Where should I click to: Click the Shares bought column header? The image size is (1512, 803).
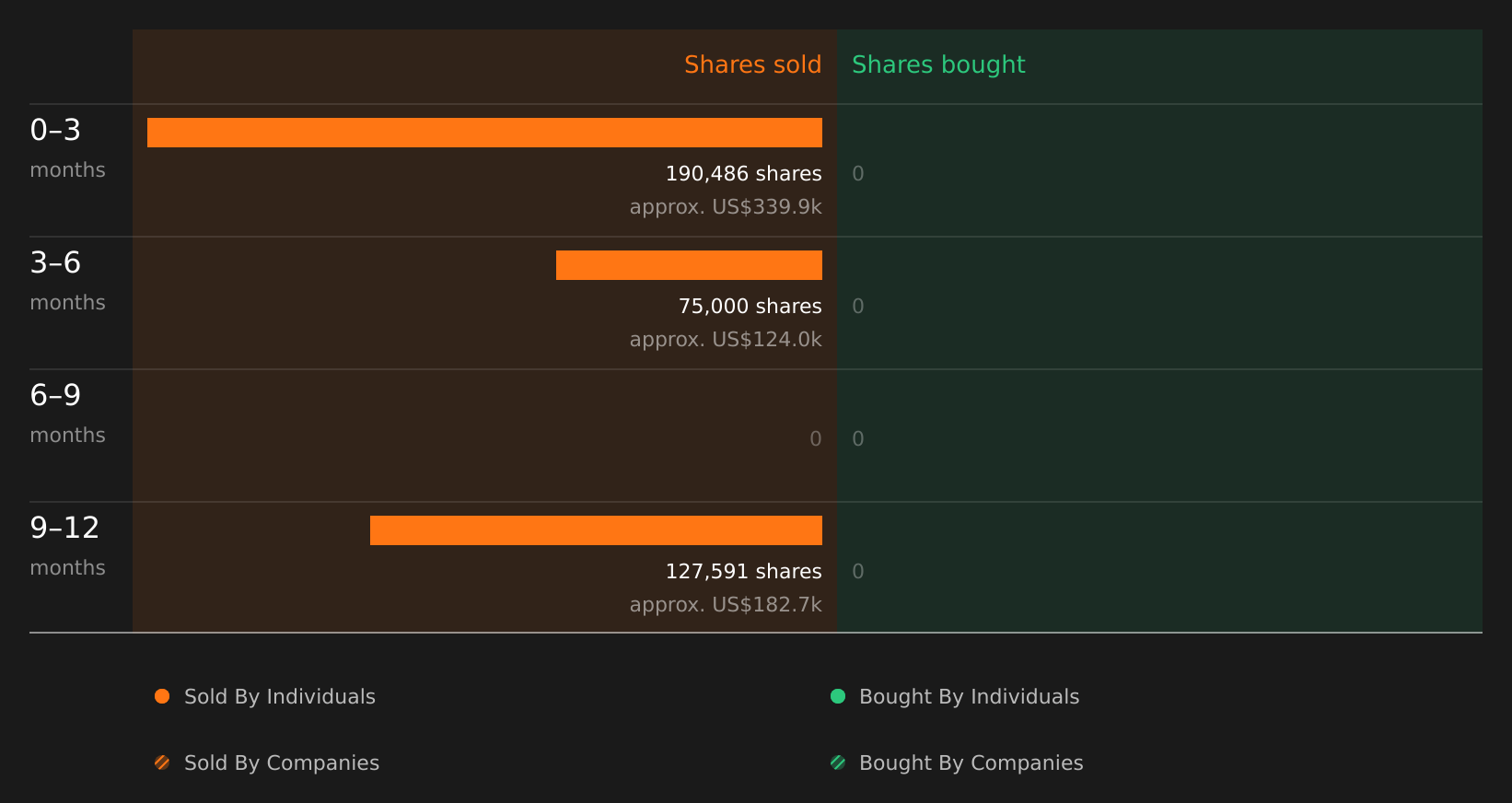click(938, 64)
